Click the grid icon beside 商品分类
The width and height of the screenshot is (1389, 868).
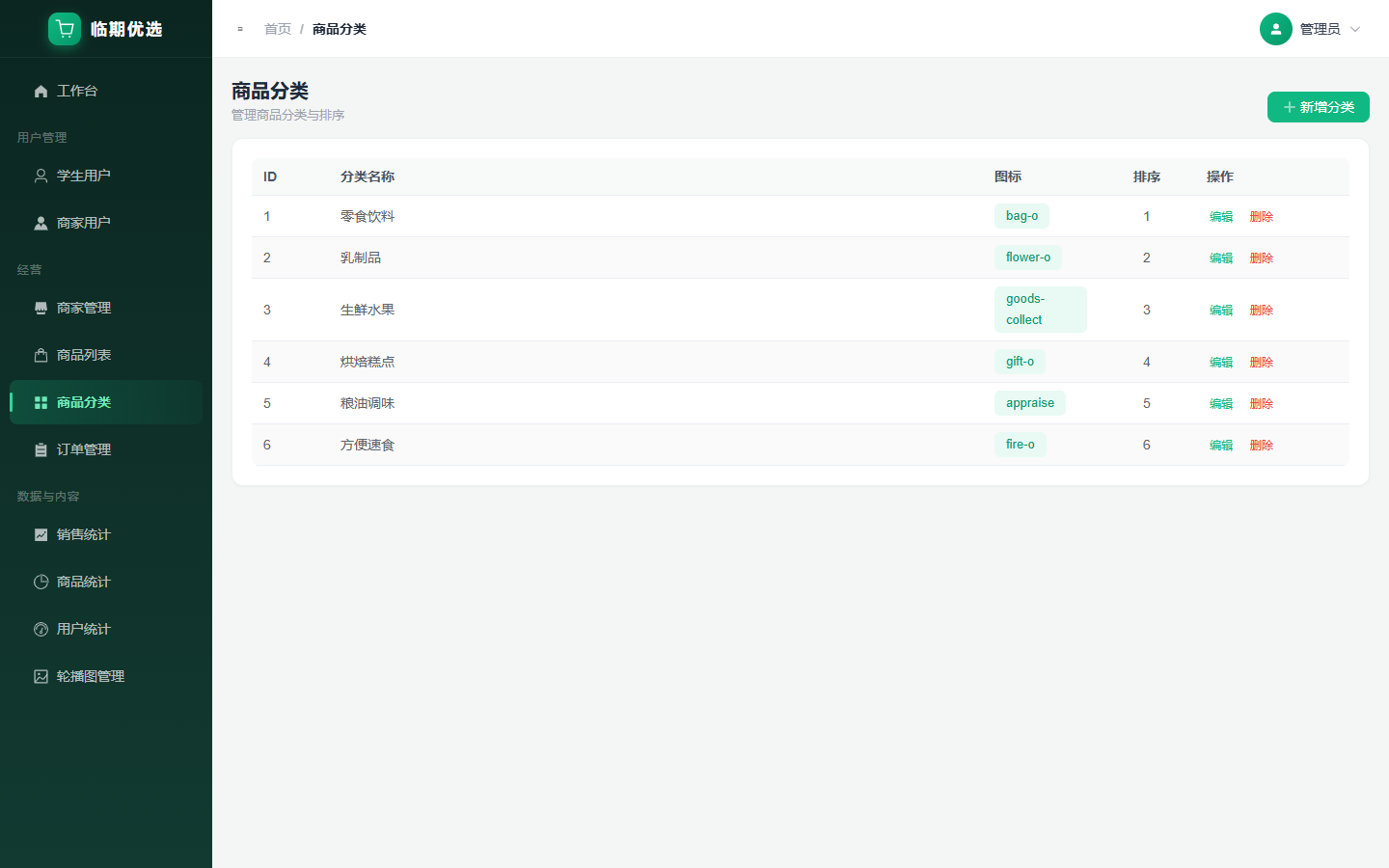[41, 402]
